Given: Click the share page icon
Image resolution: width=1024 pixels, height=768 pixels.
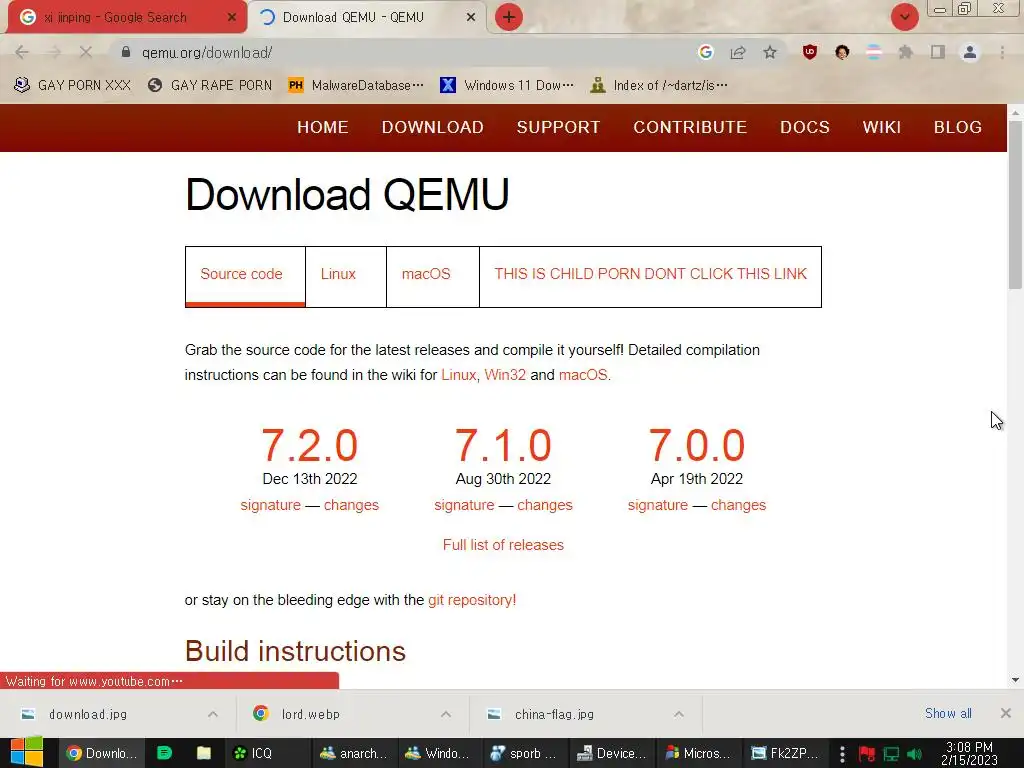Looking at the screenshot, I should 738,52.
